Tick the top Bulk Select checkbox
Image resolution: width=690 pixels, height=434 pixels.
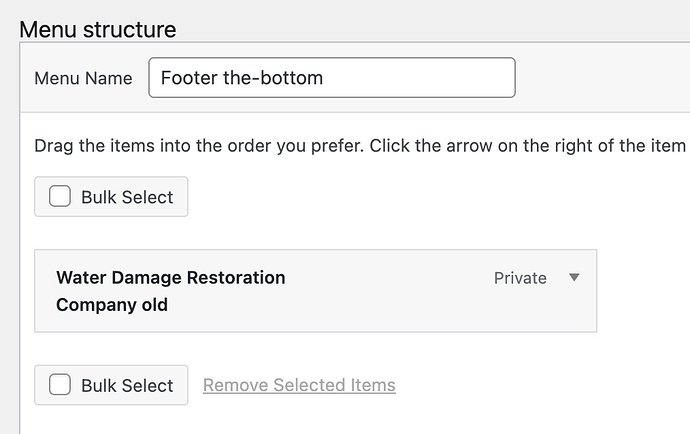coord(60,197)
